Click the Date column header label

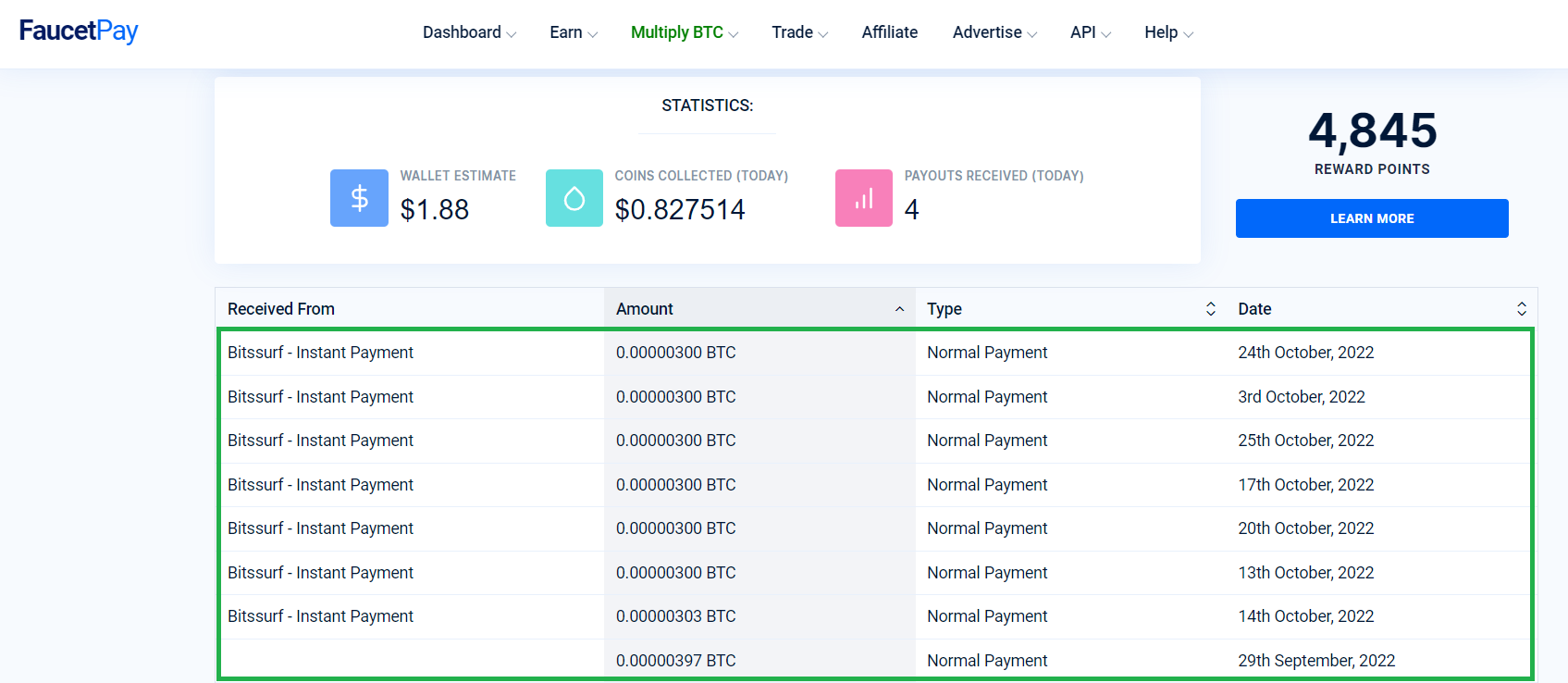click(1254, 309)
